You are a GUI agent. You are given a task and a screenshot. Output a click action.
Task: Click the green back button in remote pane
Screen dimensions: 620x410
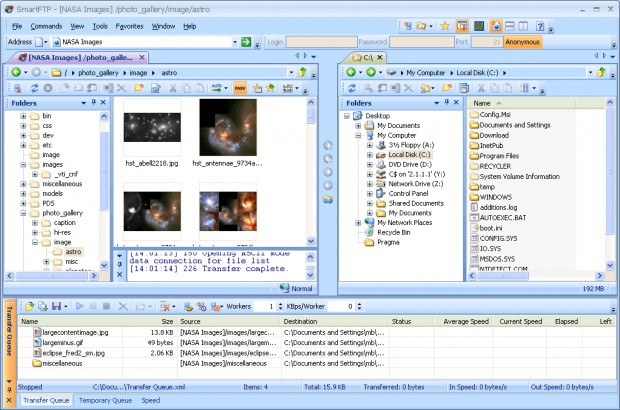17,73
